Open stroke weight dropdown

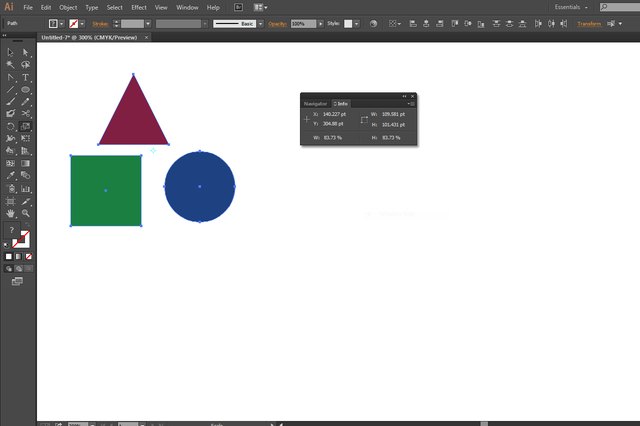[x=148, y=24]
